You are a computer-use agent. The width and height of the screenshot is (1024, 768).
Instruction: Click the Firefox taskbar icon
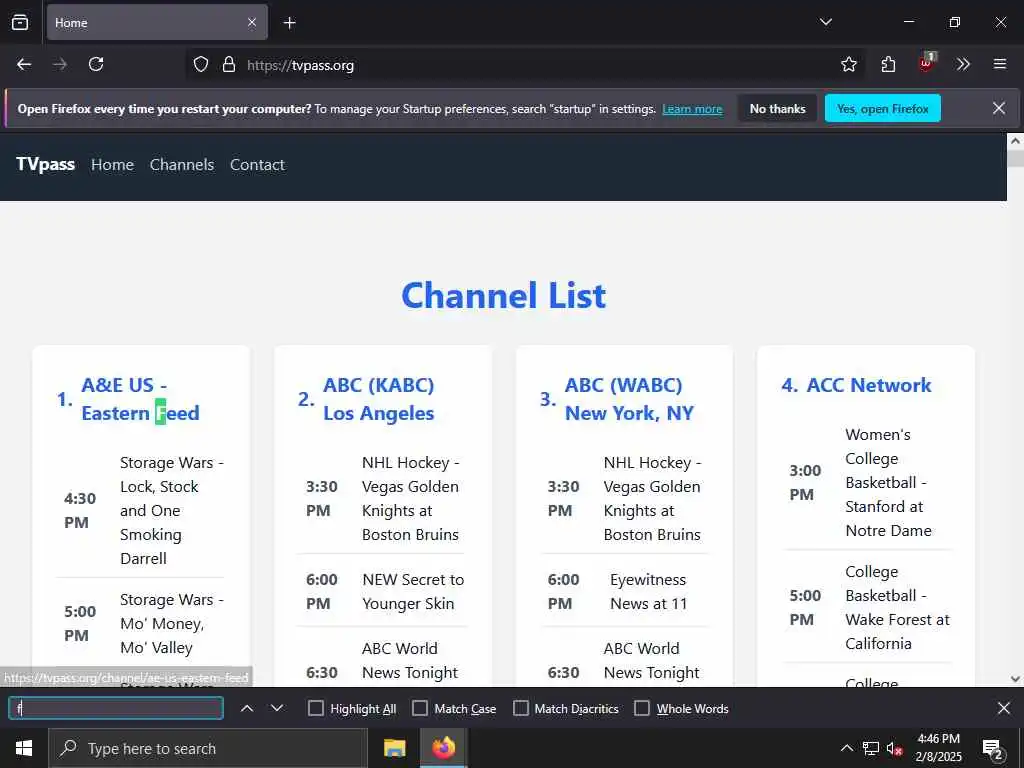coord(444,748)
